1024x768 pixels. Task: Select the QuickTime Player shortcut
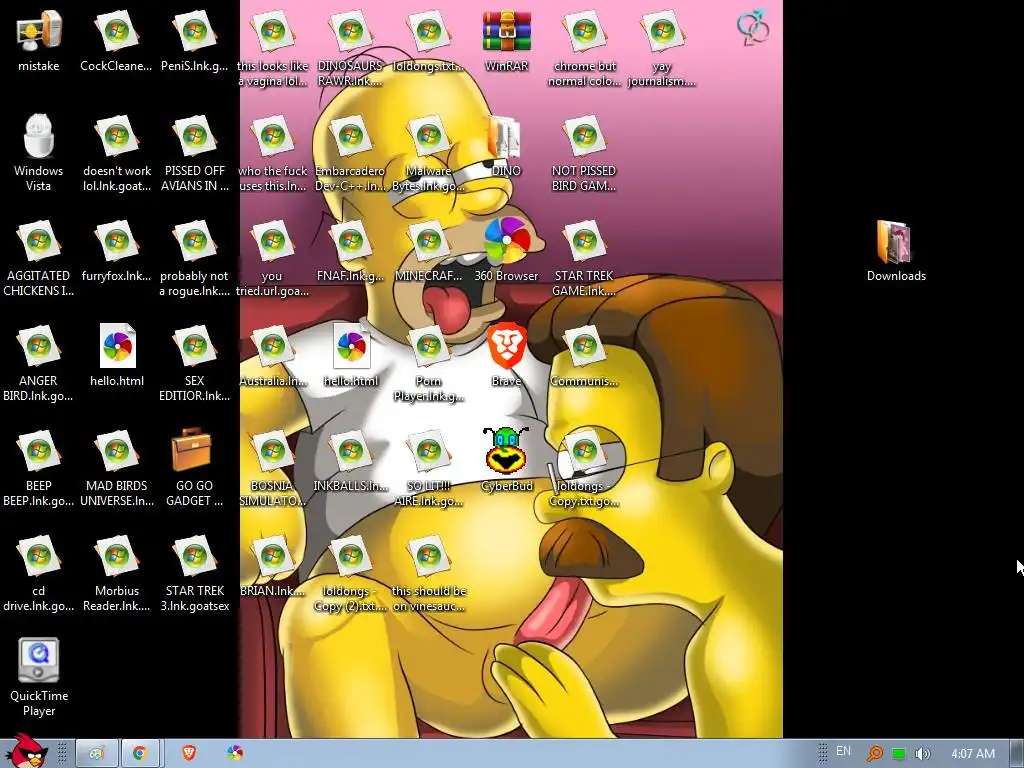[39, 677]
